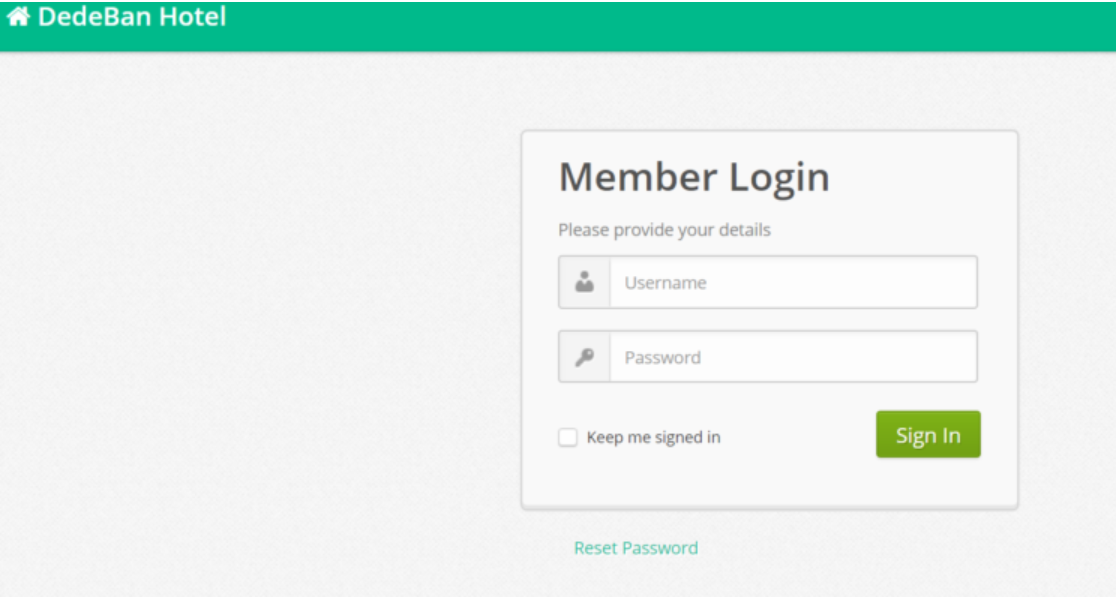Click the user silhouette icon beside Username

584,282
